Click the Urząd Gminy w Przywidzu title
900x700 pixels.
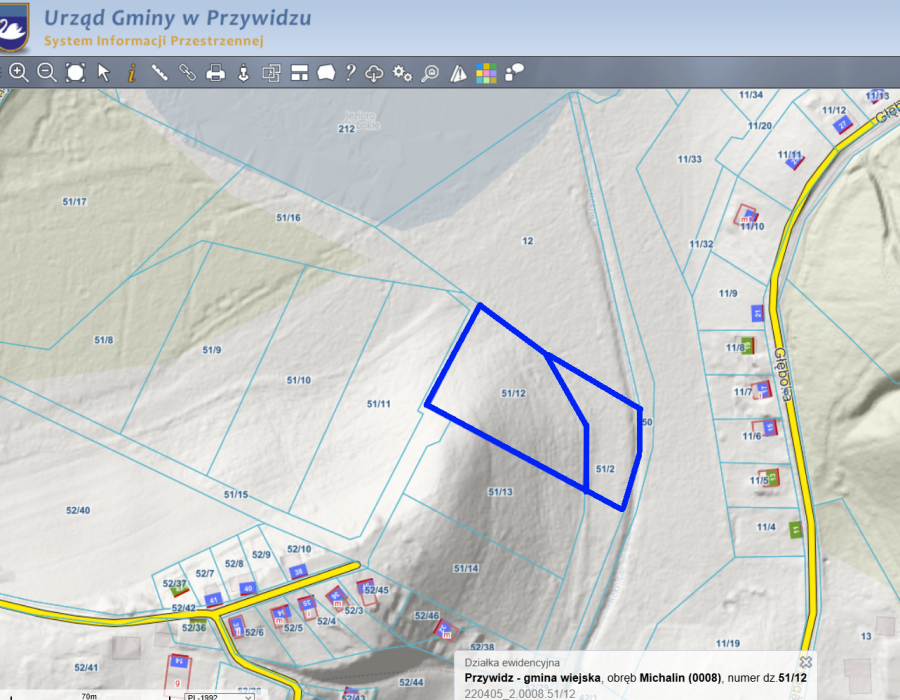[x=177, y=18]
